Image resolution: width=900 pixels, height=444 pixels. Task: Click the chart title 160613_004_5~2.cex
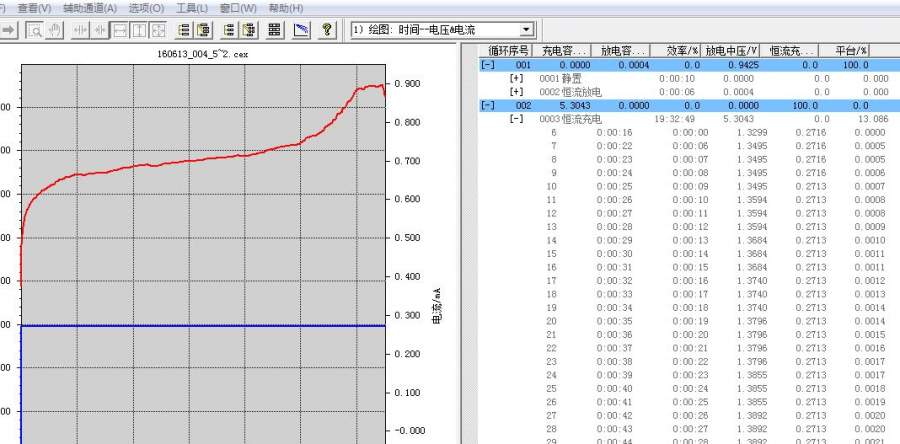click(x=203, y=54)
